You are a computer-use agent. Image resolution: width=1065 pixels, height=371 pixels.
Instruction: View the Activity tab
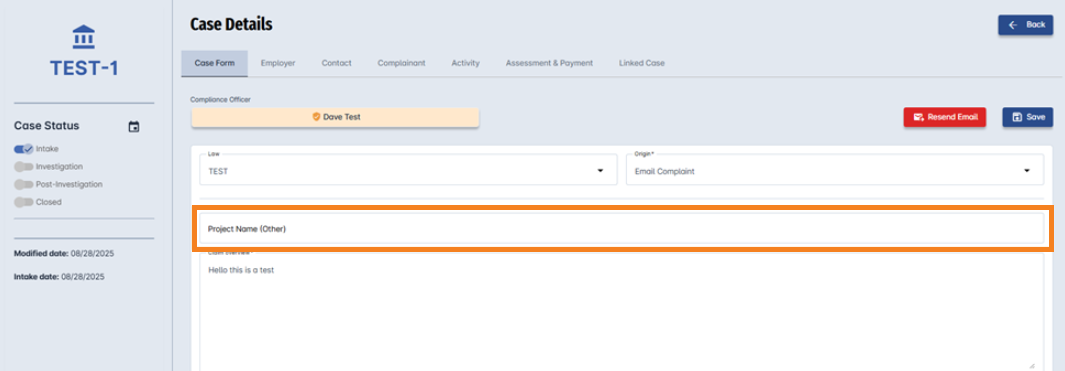pyautogui.click(x=465, y=63)
